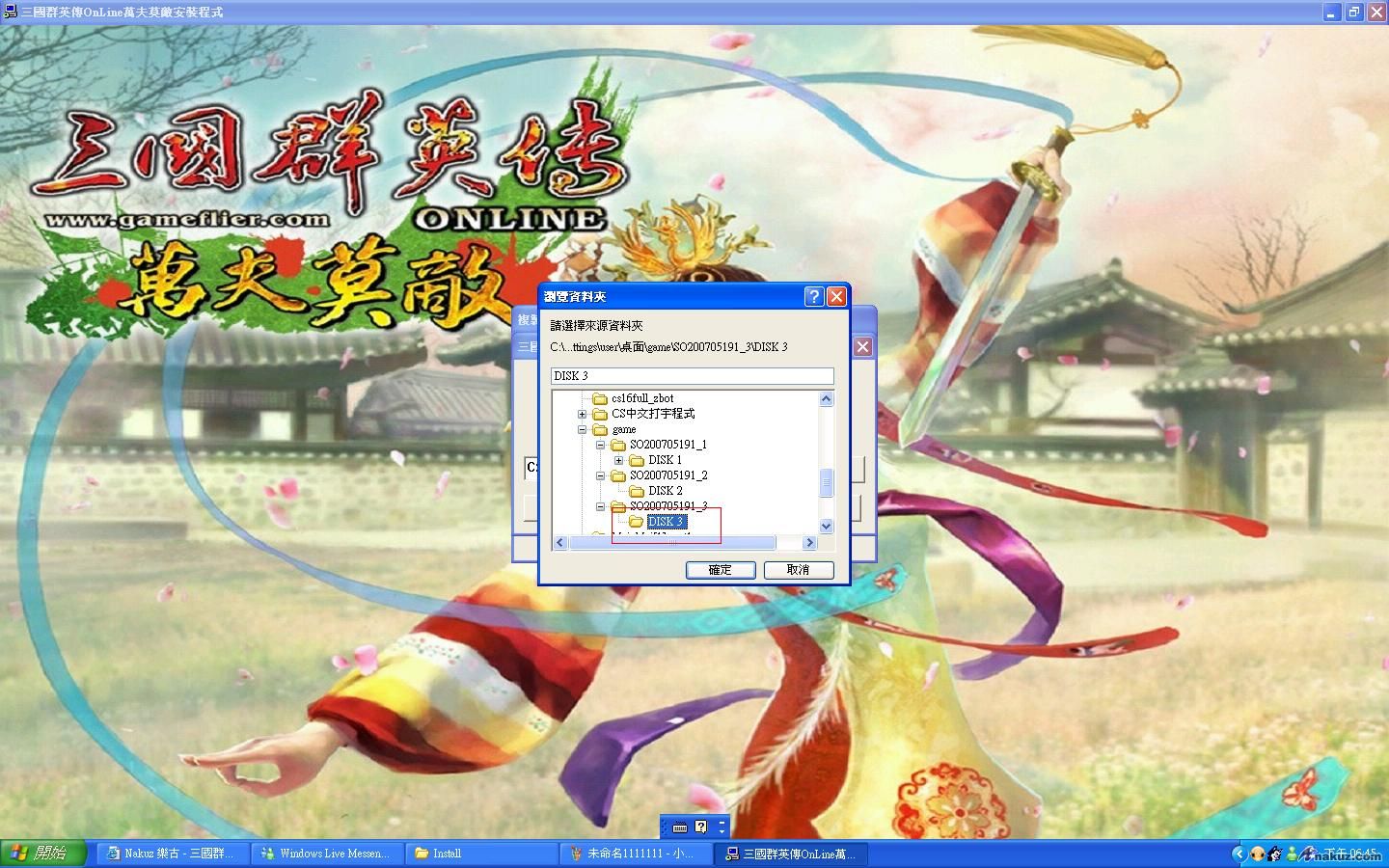Restore down the installer main window
The width and height of the screenshot is (1389, 868).
point(1354,12)
